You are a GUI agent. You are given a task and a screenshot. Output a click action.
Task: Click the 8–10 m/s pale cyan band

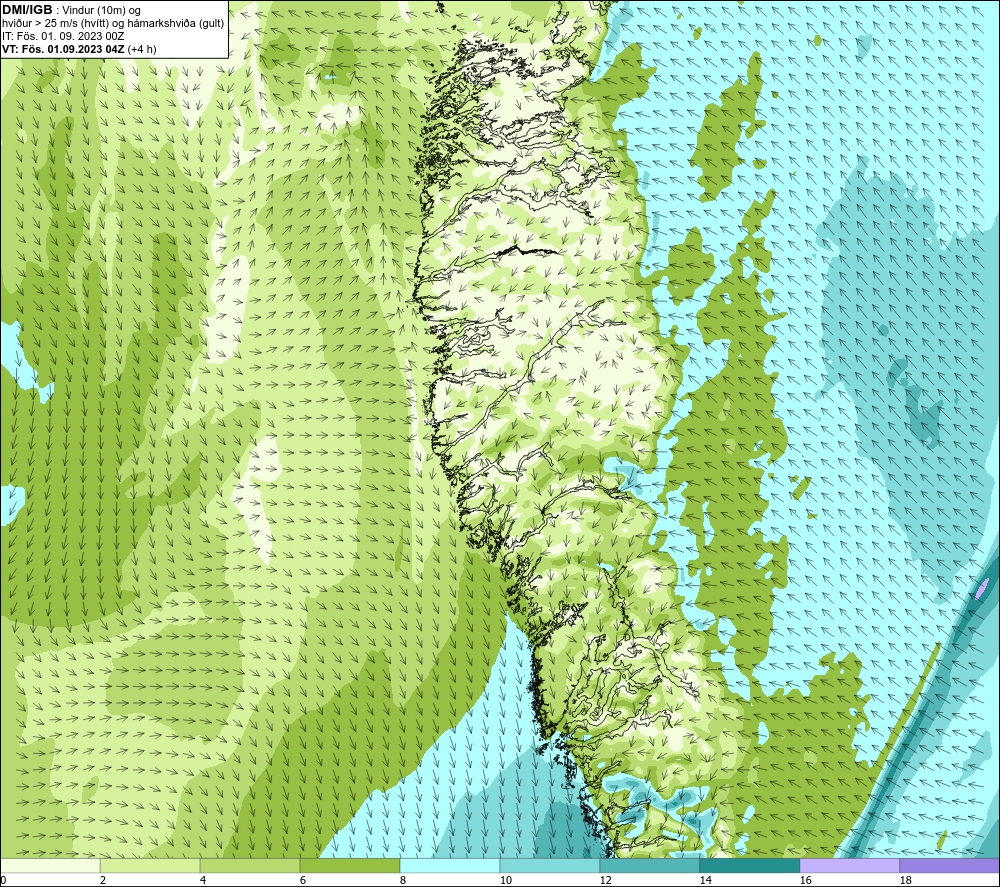(x=450, y=865)
